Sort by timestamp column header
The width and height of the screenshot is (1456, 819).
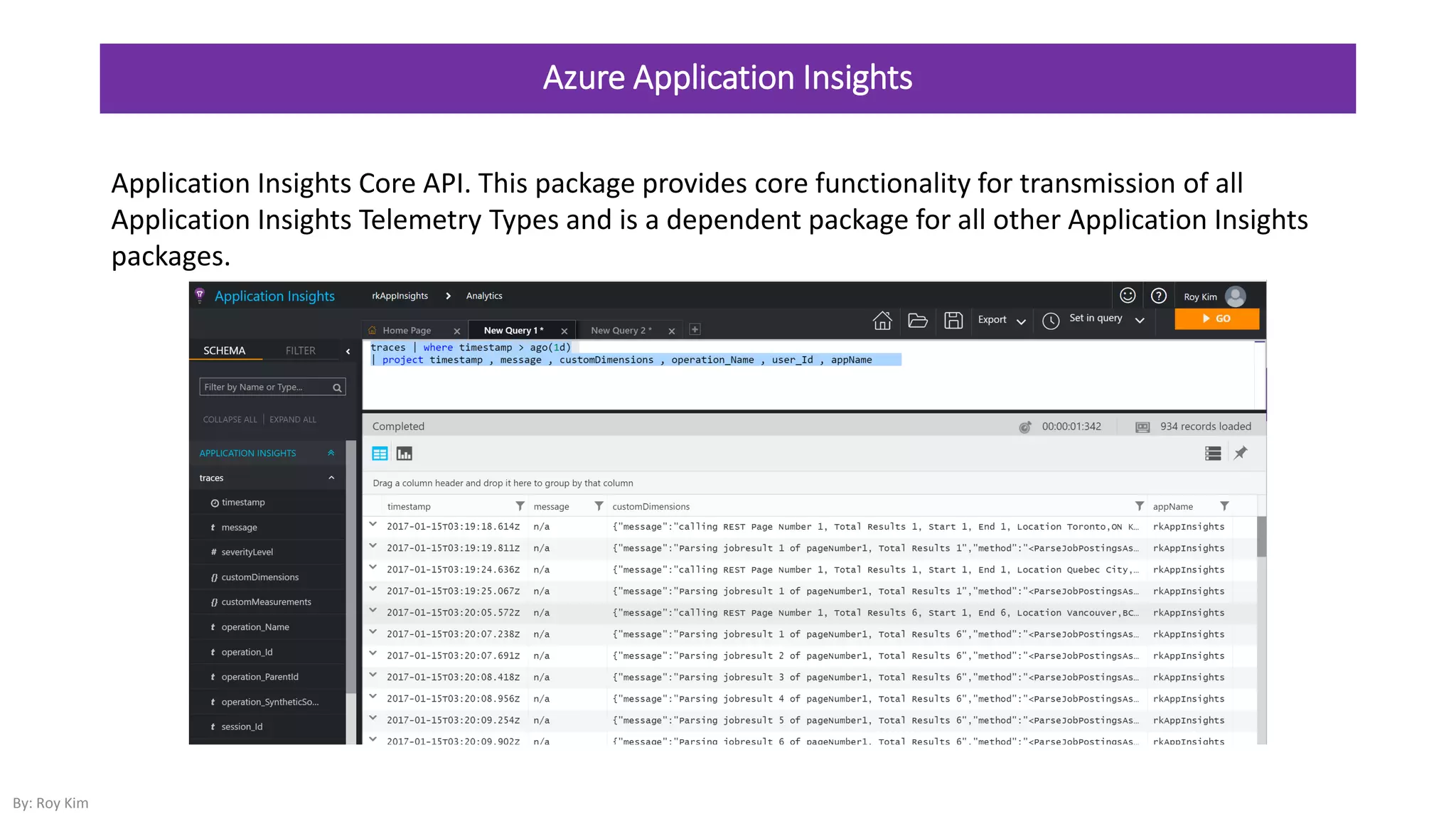click(x=409, y=507)
